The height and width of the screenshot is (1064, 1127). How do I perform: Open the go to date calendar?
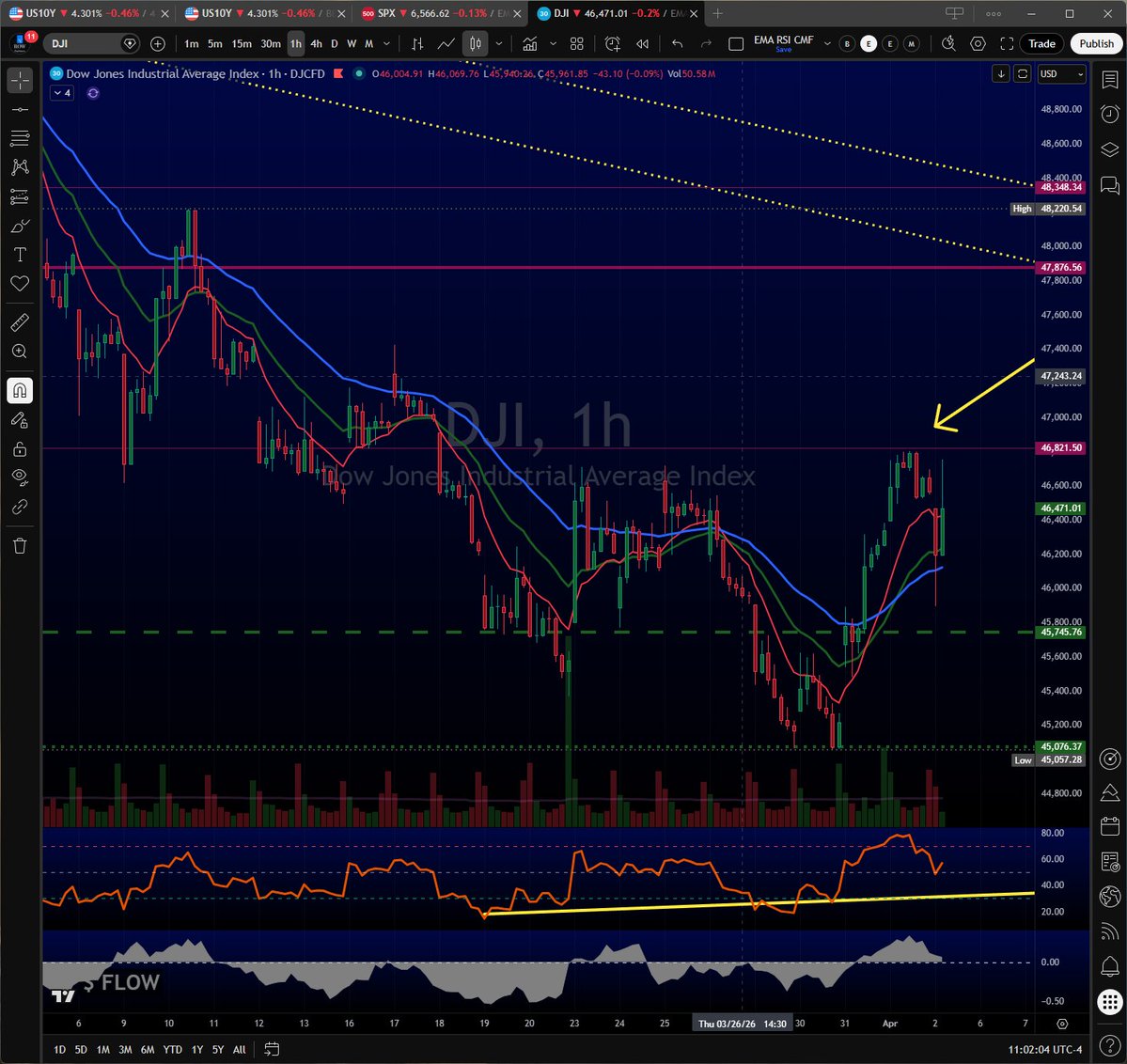coord(272,1050)
